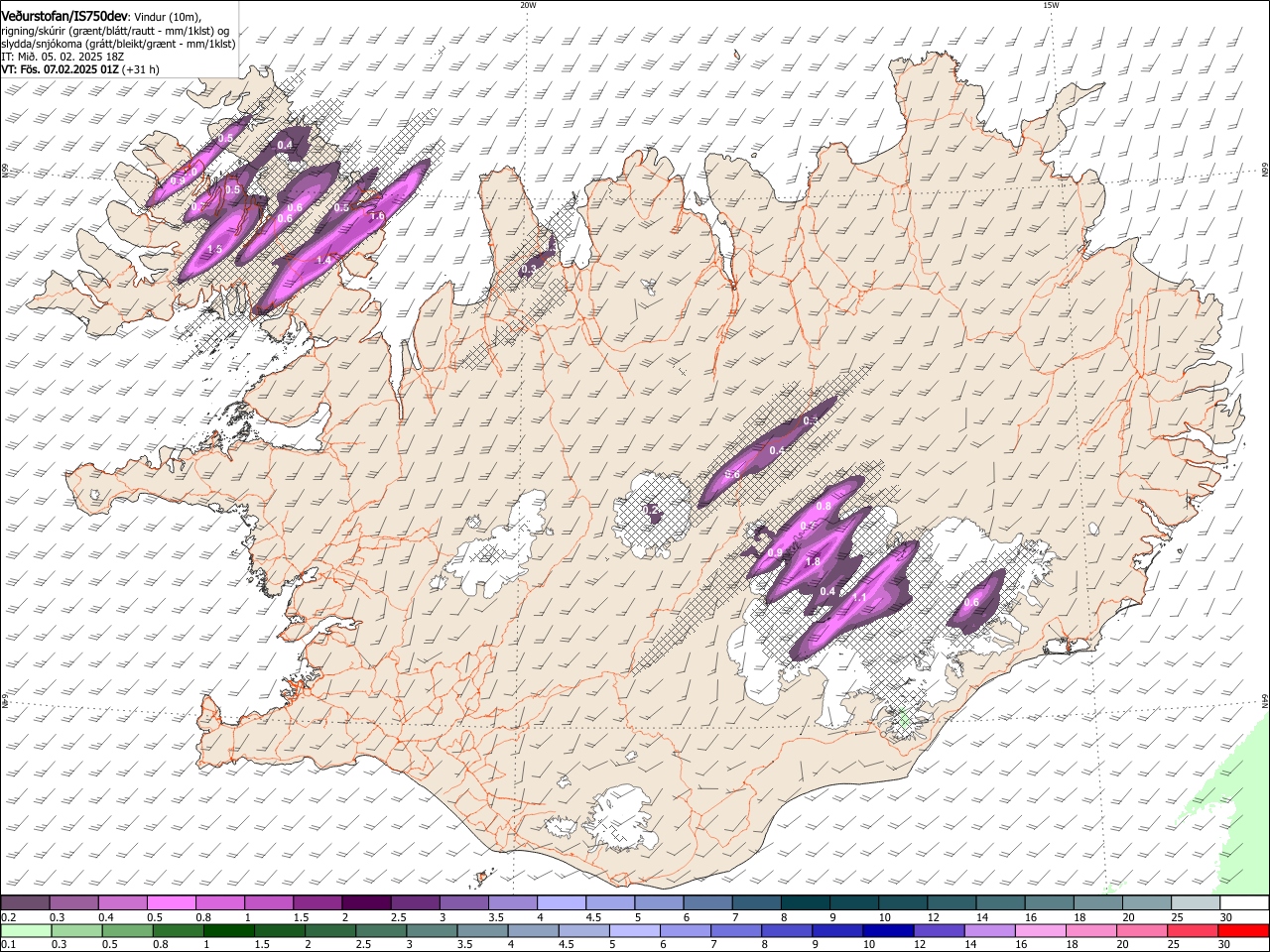Select snow legend swatch between 1.5 and 2
The width and height of the screenshot is (1270, 952).
coord(317,903)
